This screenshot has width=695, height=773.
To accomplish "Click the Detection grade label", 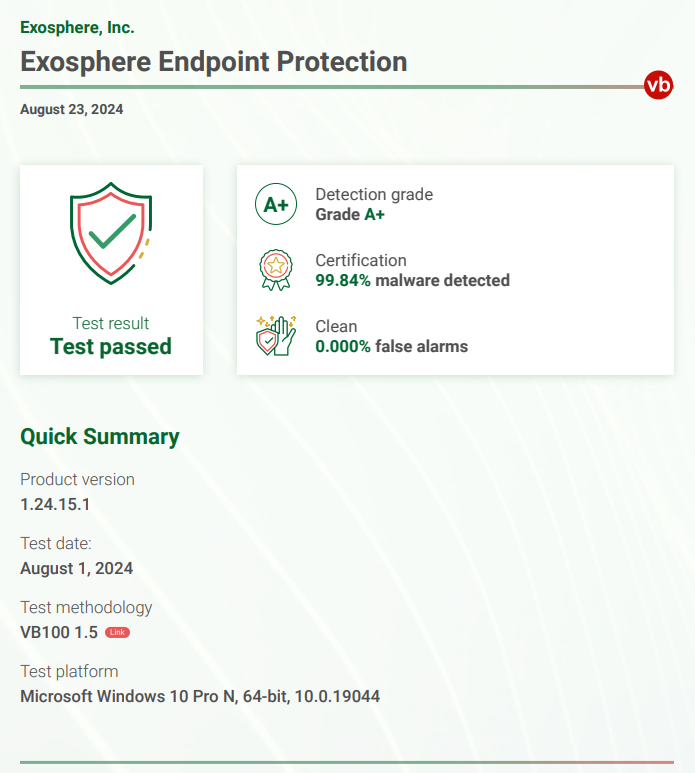I will click(x=374, y=195).
